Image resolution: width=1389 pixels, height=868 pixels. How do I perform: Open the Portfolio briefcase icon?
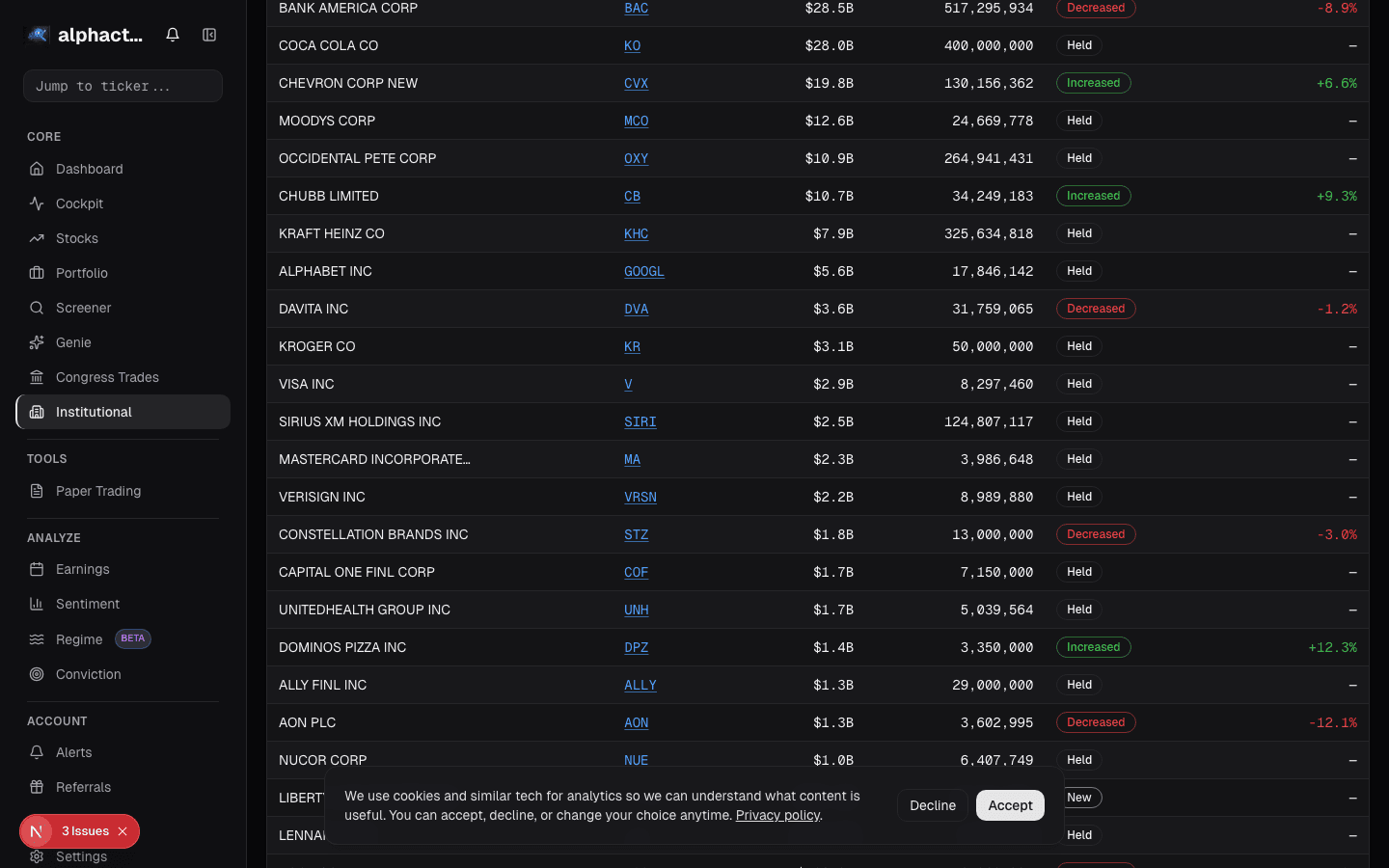(38, 273)
